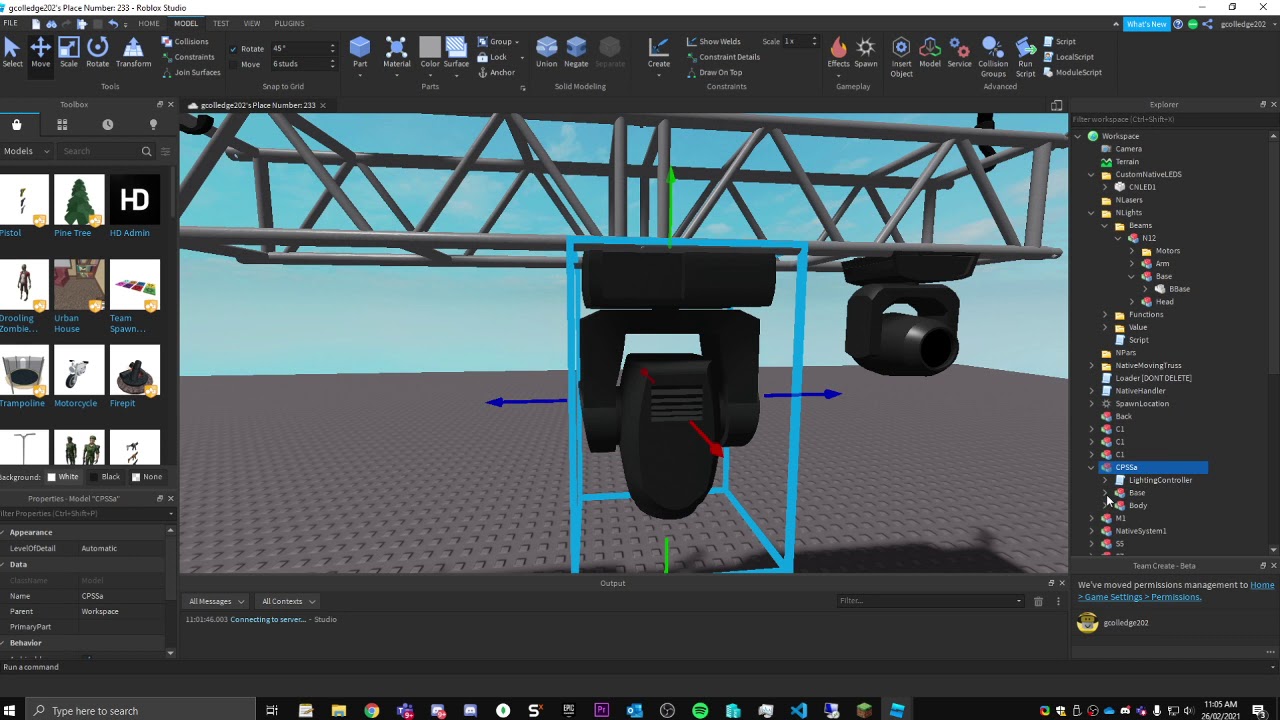Click the Filter workspace search box

point(1170,119)
